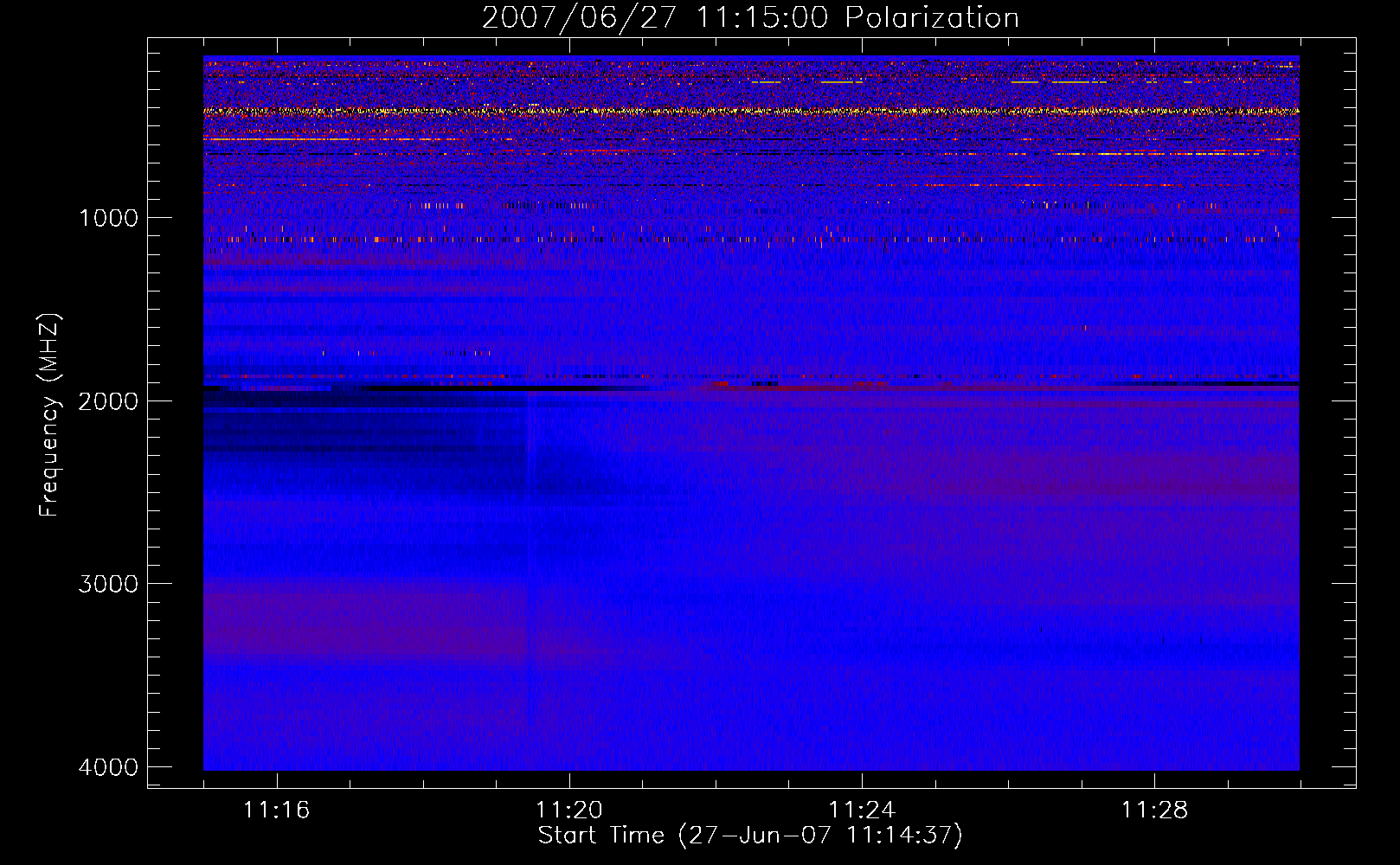This screenshot has width=1400, height=865.
Task: Click the 11:16 time tick label
Action: (x=277, y=811)
